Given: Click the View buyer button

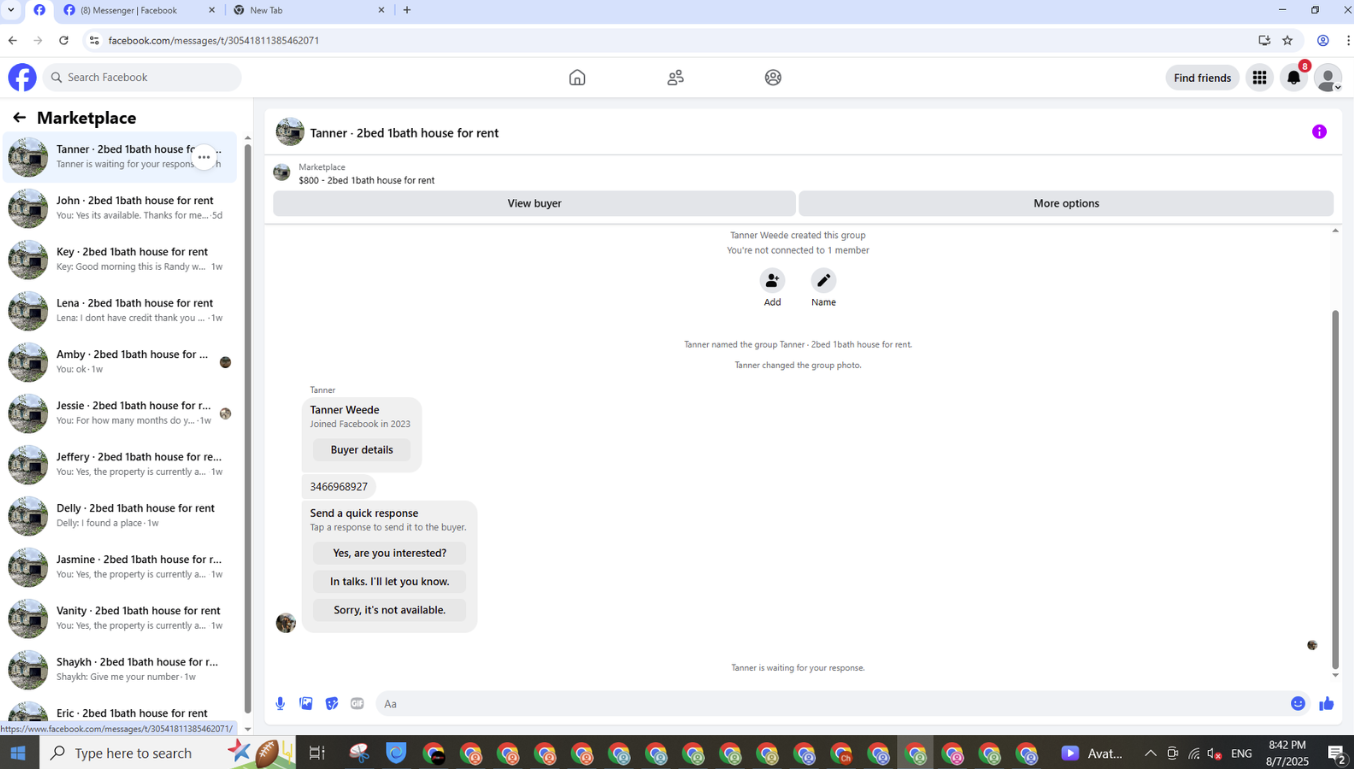Looking at the screenshot, I should coord(534,203).
